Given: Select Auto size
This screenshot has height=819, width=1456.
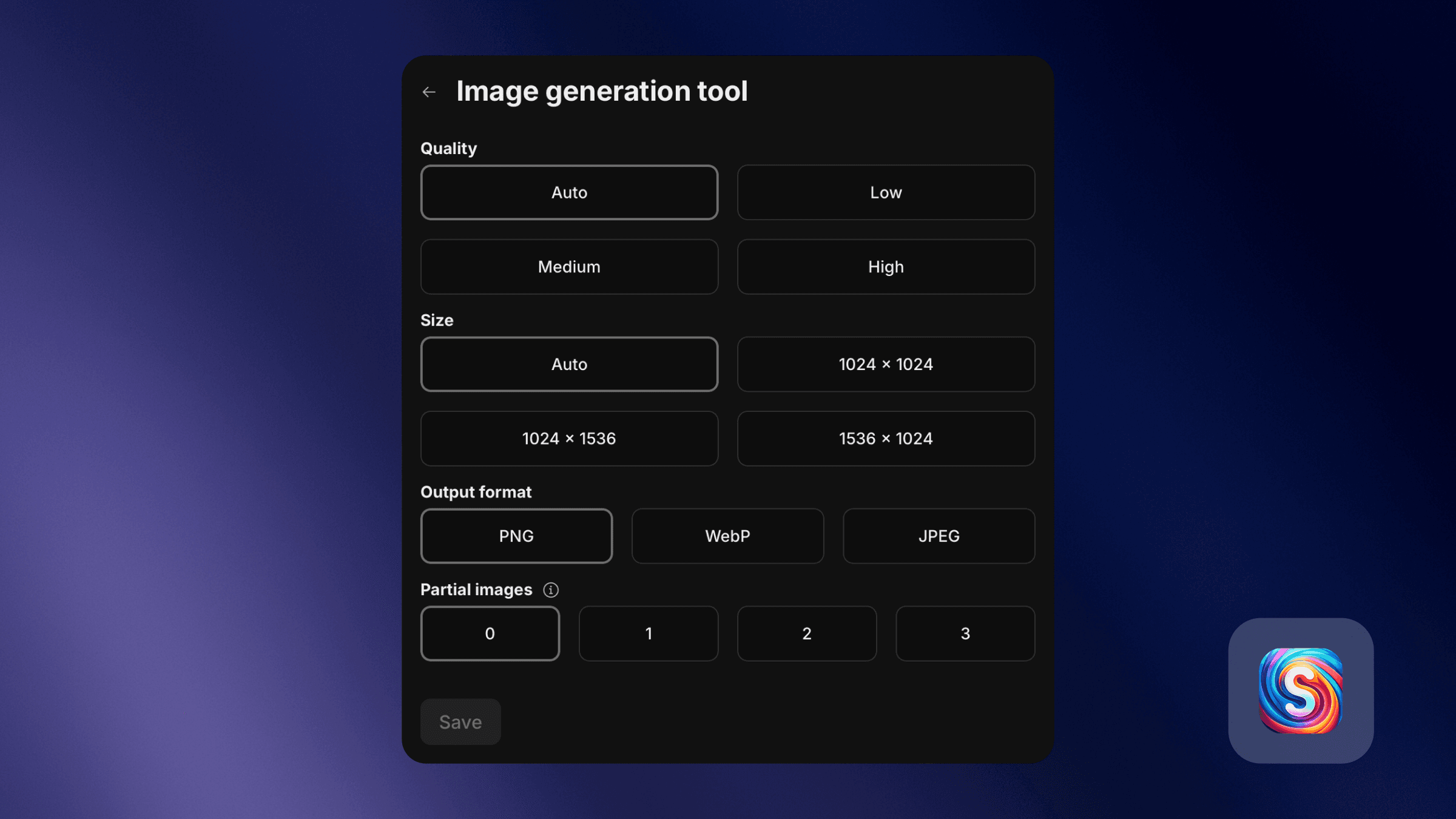Looking at the screenshot, I should coord(568,364).
